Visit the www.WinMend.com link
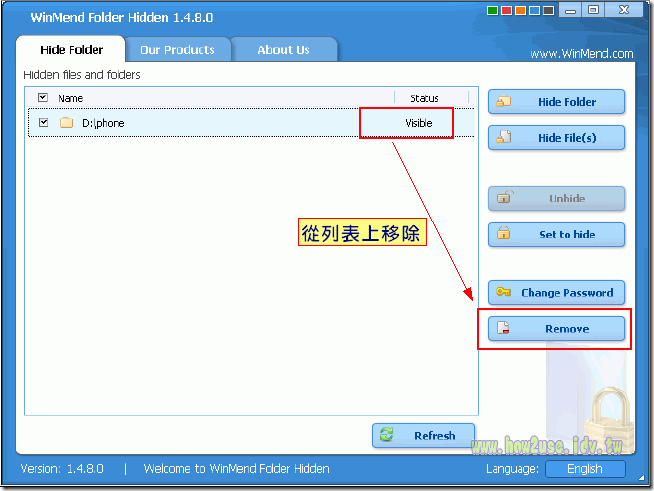 [x=581, y=54]
